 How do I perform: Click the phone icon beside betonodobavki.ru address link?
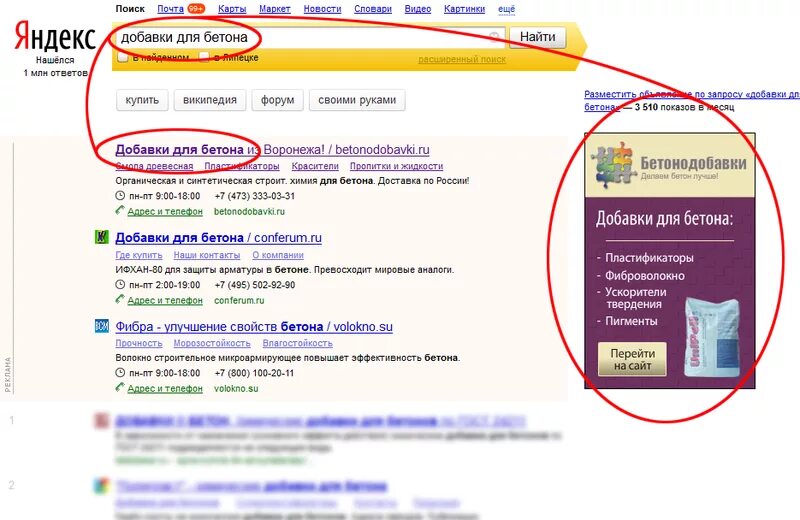tap(120, 210)
